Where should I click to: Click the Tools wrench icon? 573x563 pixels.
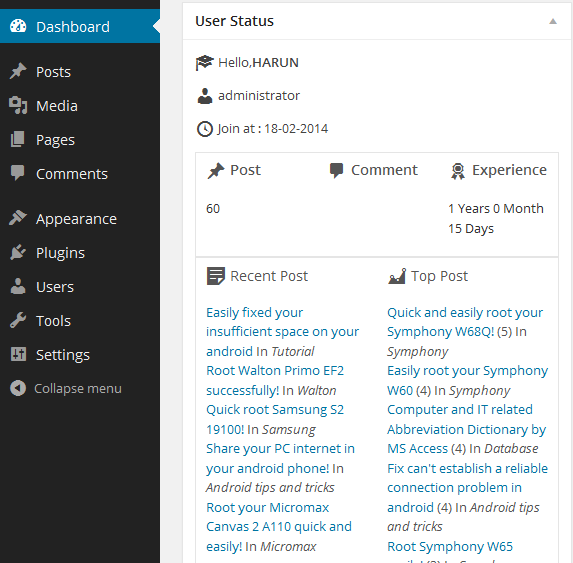(x=18, y=320)
